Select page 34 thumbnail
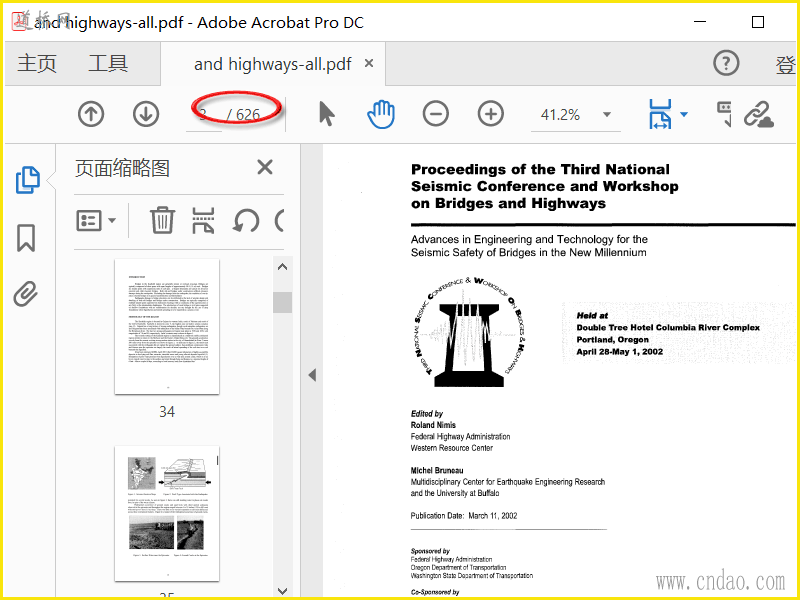This screenshot has width=800, height=600. [167, 327]
